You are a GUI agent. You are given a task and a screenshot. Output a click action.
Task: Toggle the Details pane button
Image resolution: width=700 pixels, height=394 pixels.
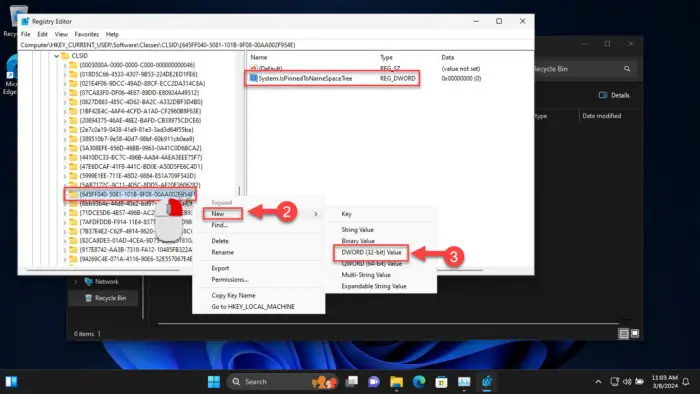coord(614,95)
